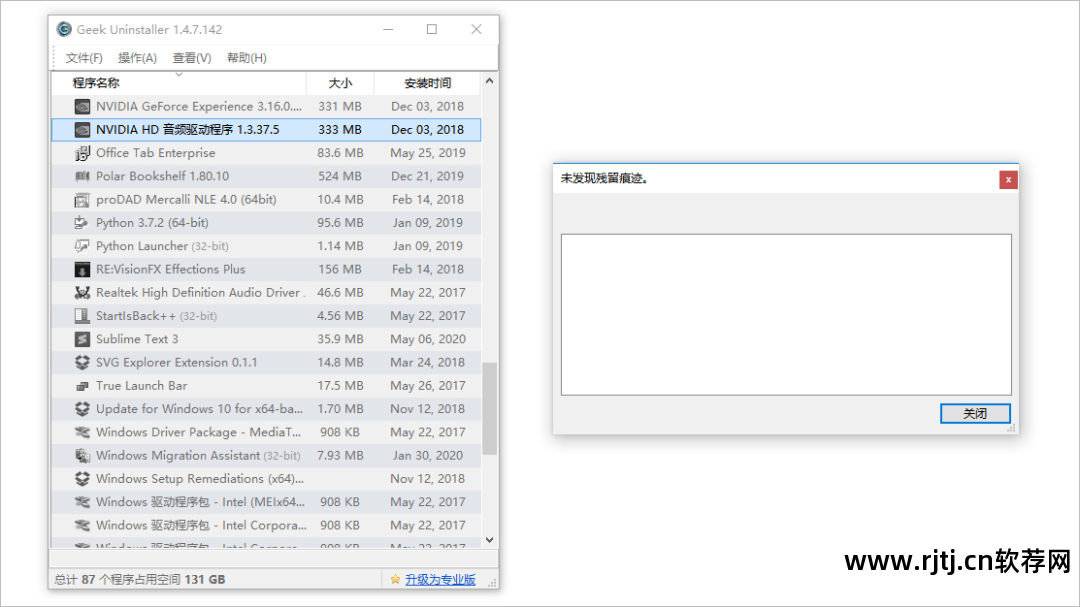Viewport: 1080px width, 607px height.
Task: Click the '总计 87 个程序占用空间 131 GB' status text
Action: click(x=140, y=579)
